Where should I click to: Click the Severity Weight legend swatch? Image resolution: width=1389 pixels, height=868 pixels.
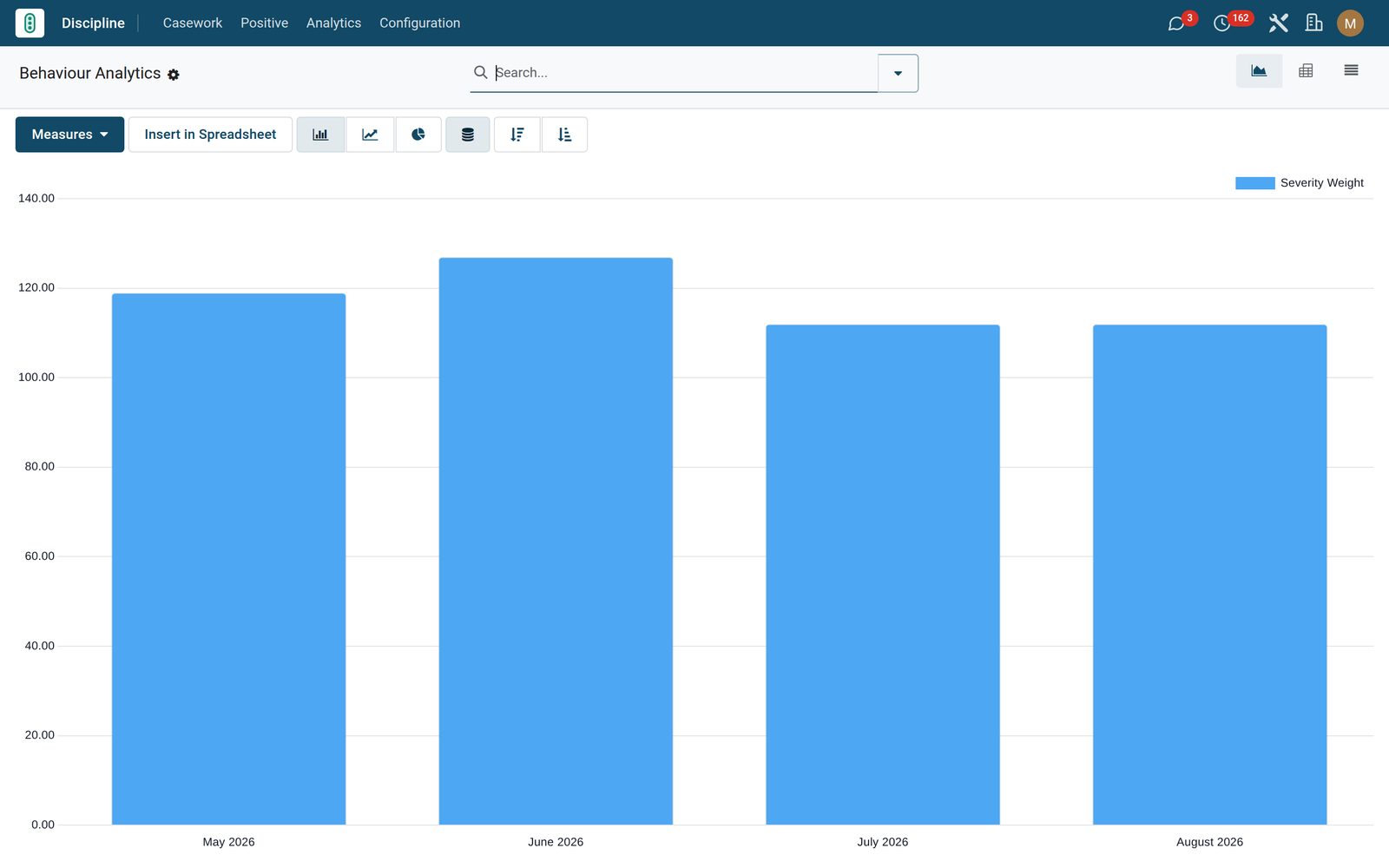pos(1255,183)
